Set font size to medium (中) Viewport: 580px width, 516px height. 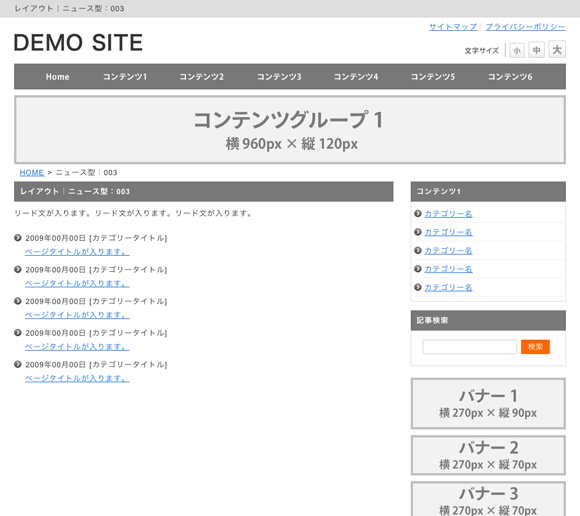(x=536, y=50)
